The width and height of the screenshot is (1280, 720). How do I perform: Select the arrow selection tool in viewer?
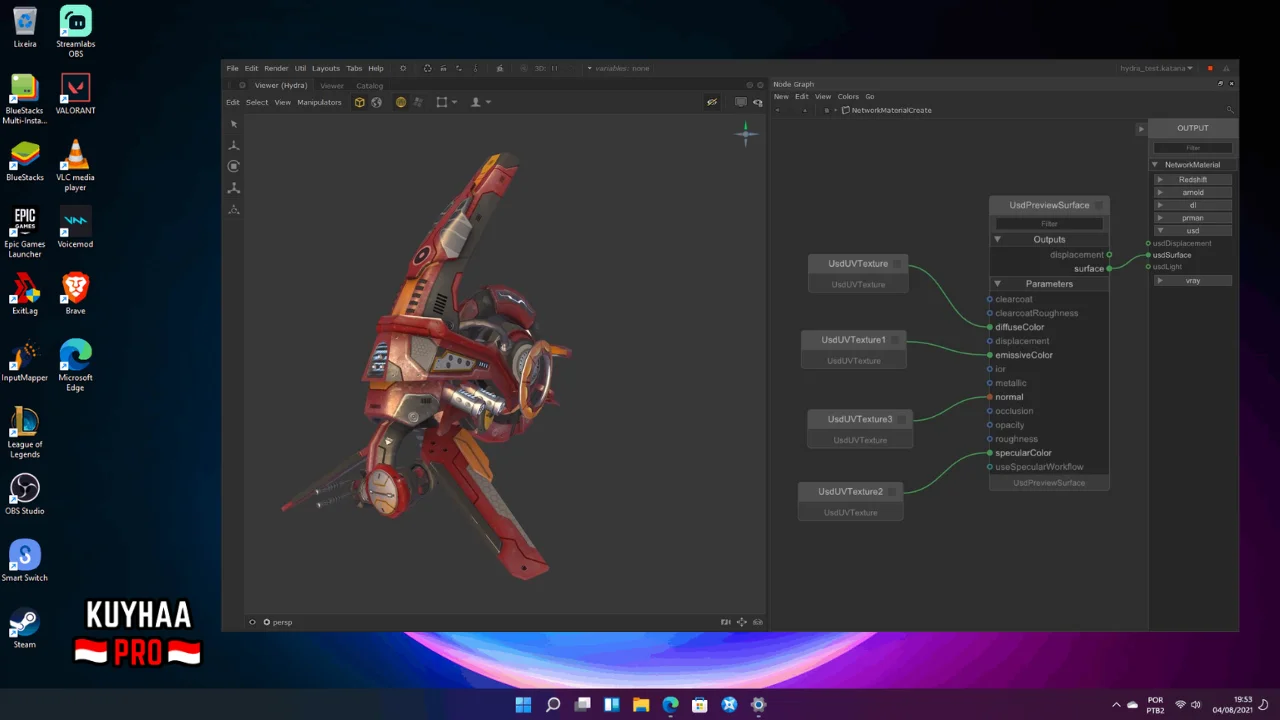click(x=234, y=124)
